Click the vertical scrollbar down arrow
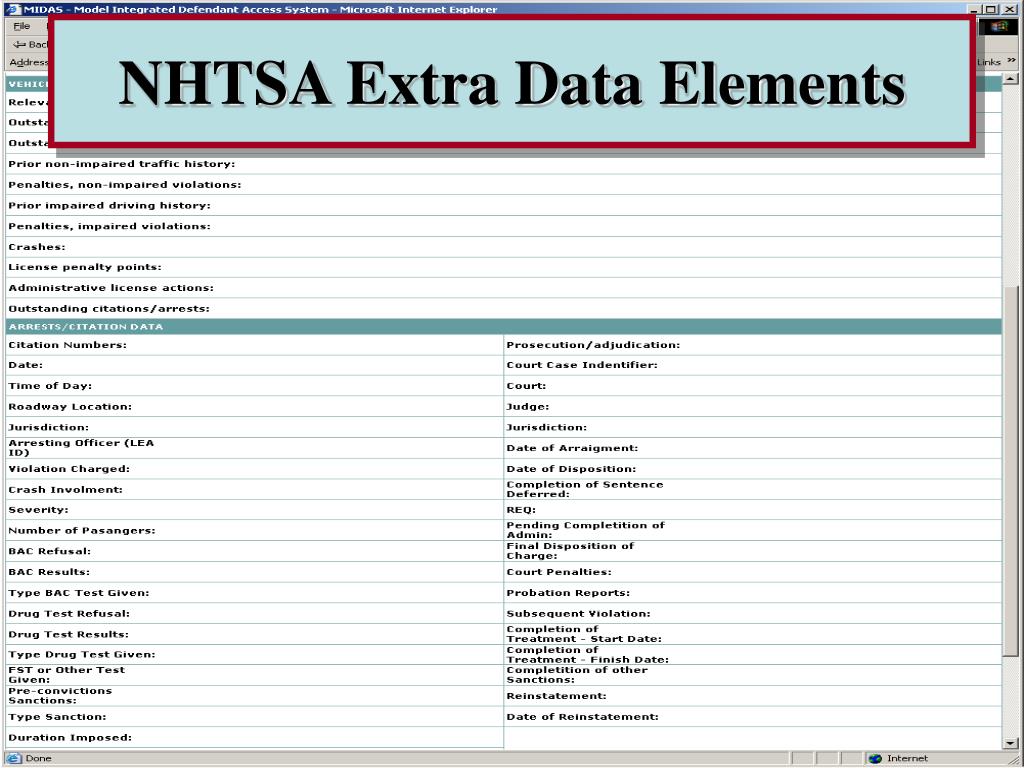 [x=1010, y=743]
